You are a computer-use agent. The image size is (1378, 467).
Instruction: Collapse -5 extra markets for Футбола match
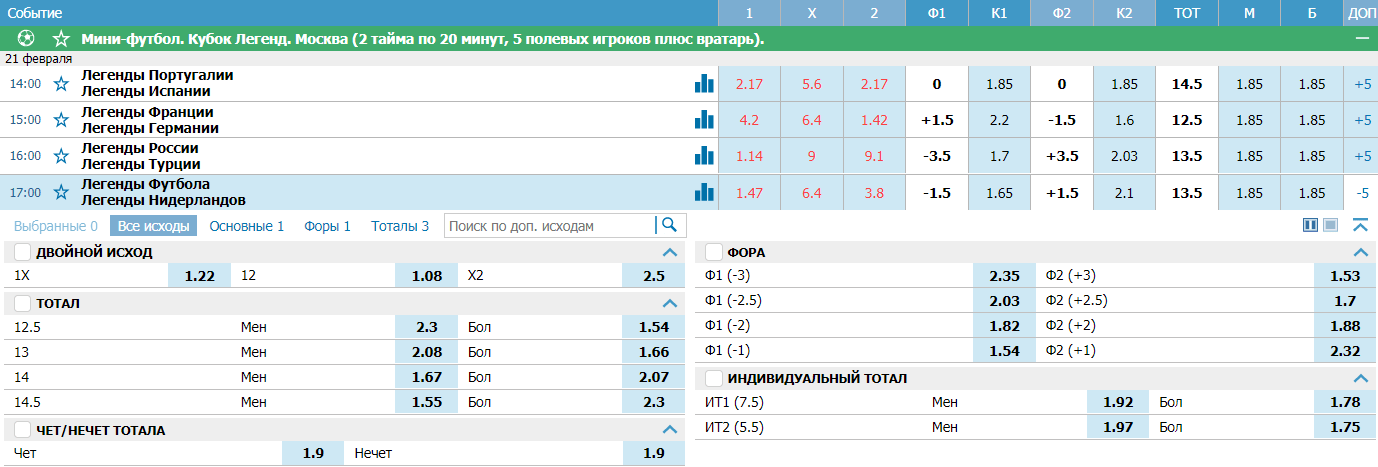[1361, 192]
